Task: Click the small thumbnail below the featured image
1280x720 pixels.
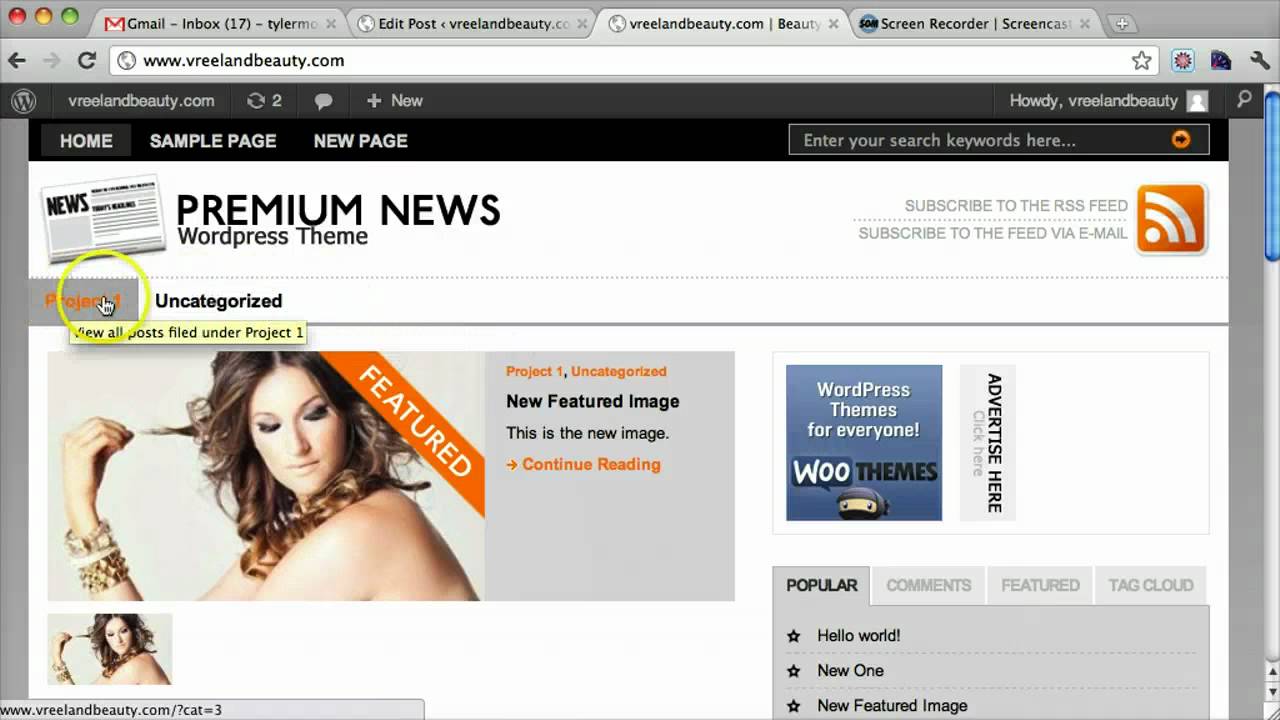Action: pos(110,649)
